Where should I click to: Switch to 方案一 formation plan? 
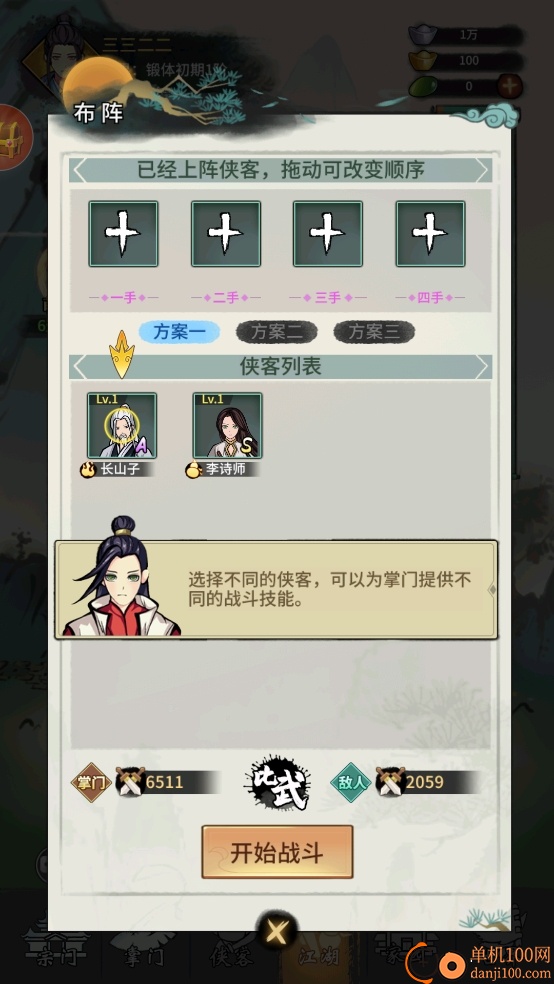click(179, 332)
